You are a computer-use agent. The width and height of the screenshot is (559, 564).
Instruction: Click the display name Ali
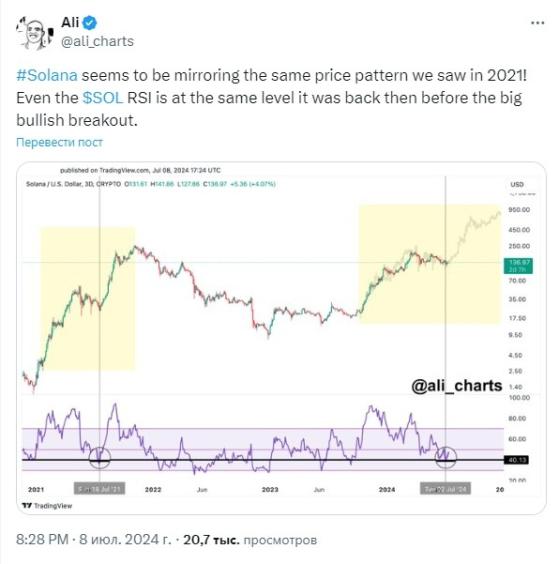70,22
